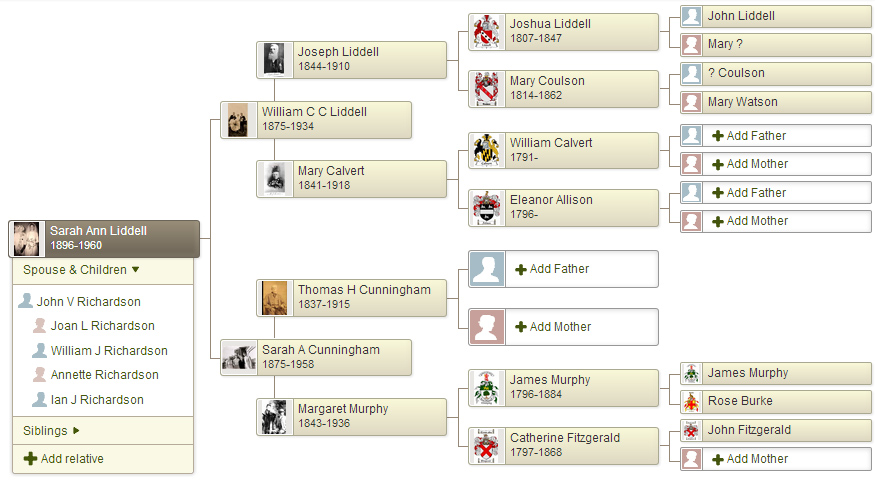Screen dimensions: 875x486
Task: Click Eleanor Allison's crest icon
Action: (487, 207)
